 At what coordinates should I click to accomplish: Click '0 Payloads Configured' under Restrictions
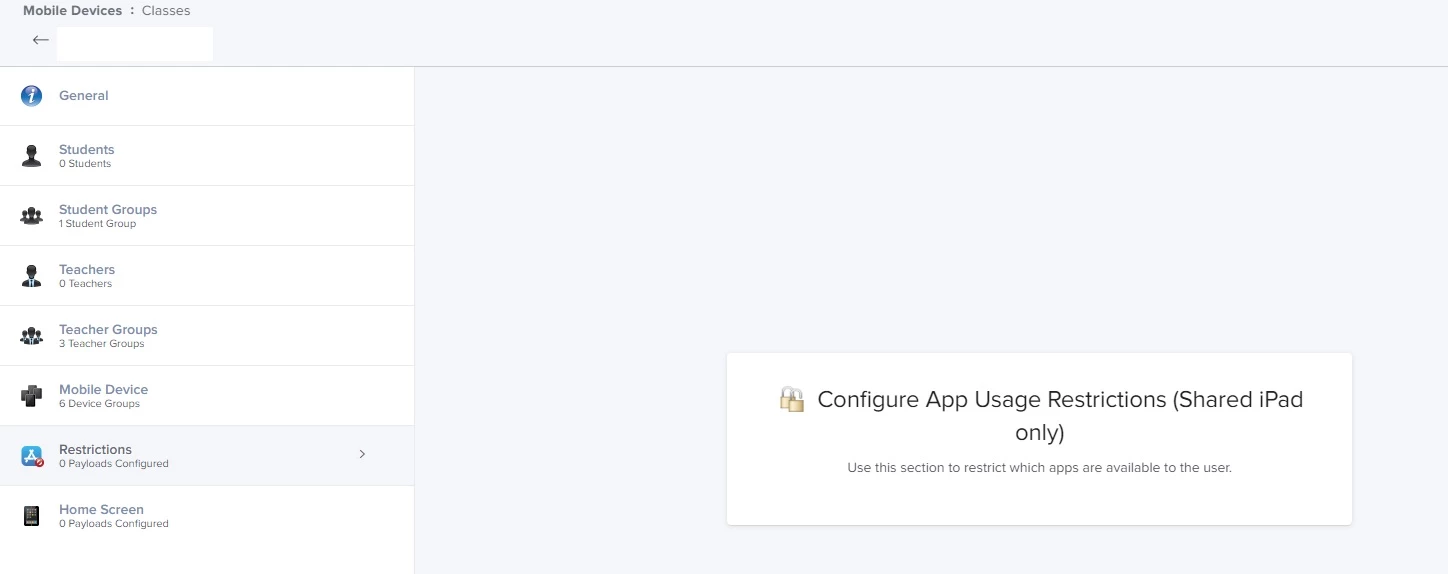[113, 464]
